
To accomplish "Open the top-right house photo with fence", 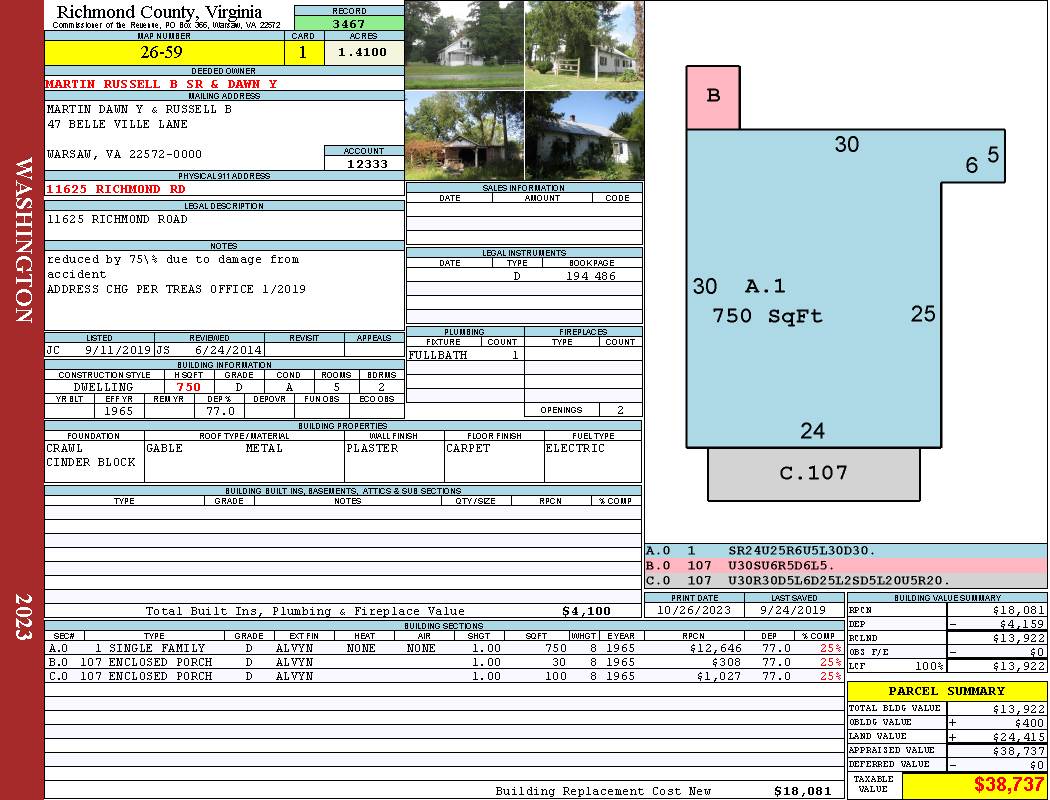I will [x=584, y=45].
